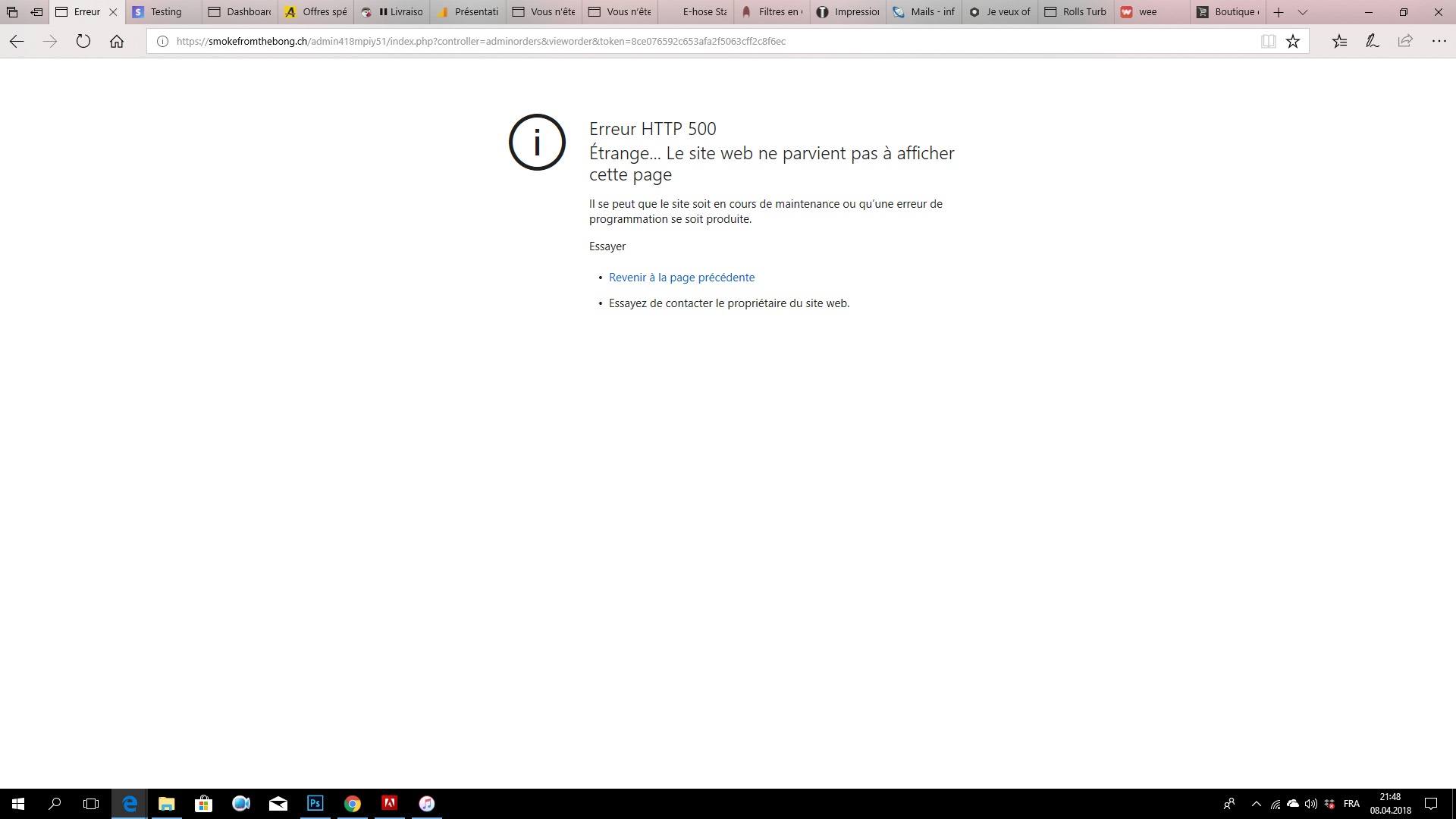Open Photoshop from the taskbar
This screenshot has height=819, width=1456.
(x=315, y=803)
